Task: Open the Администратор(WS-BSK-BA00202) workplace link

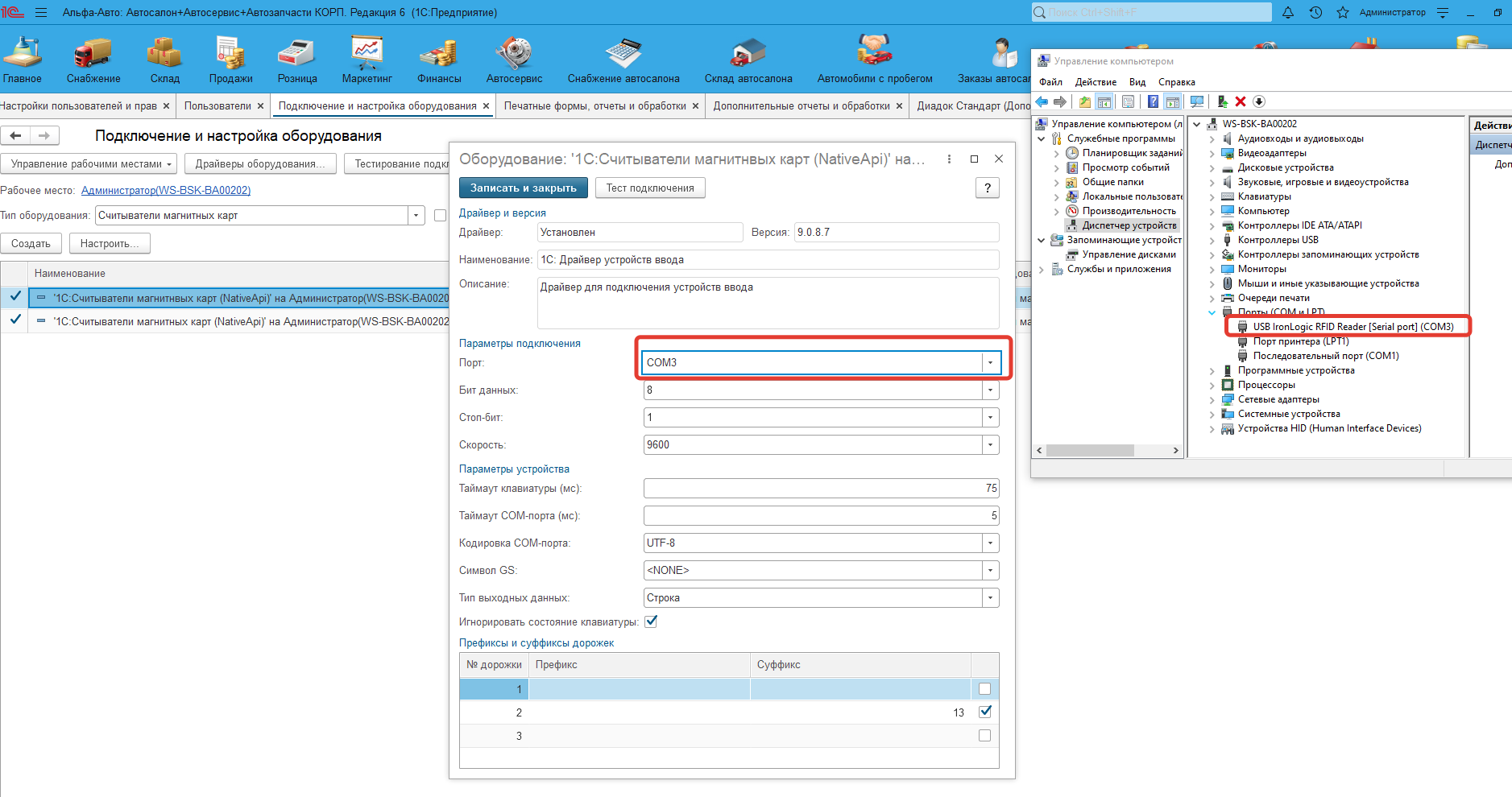Action: tap(166, 191)
